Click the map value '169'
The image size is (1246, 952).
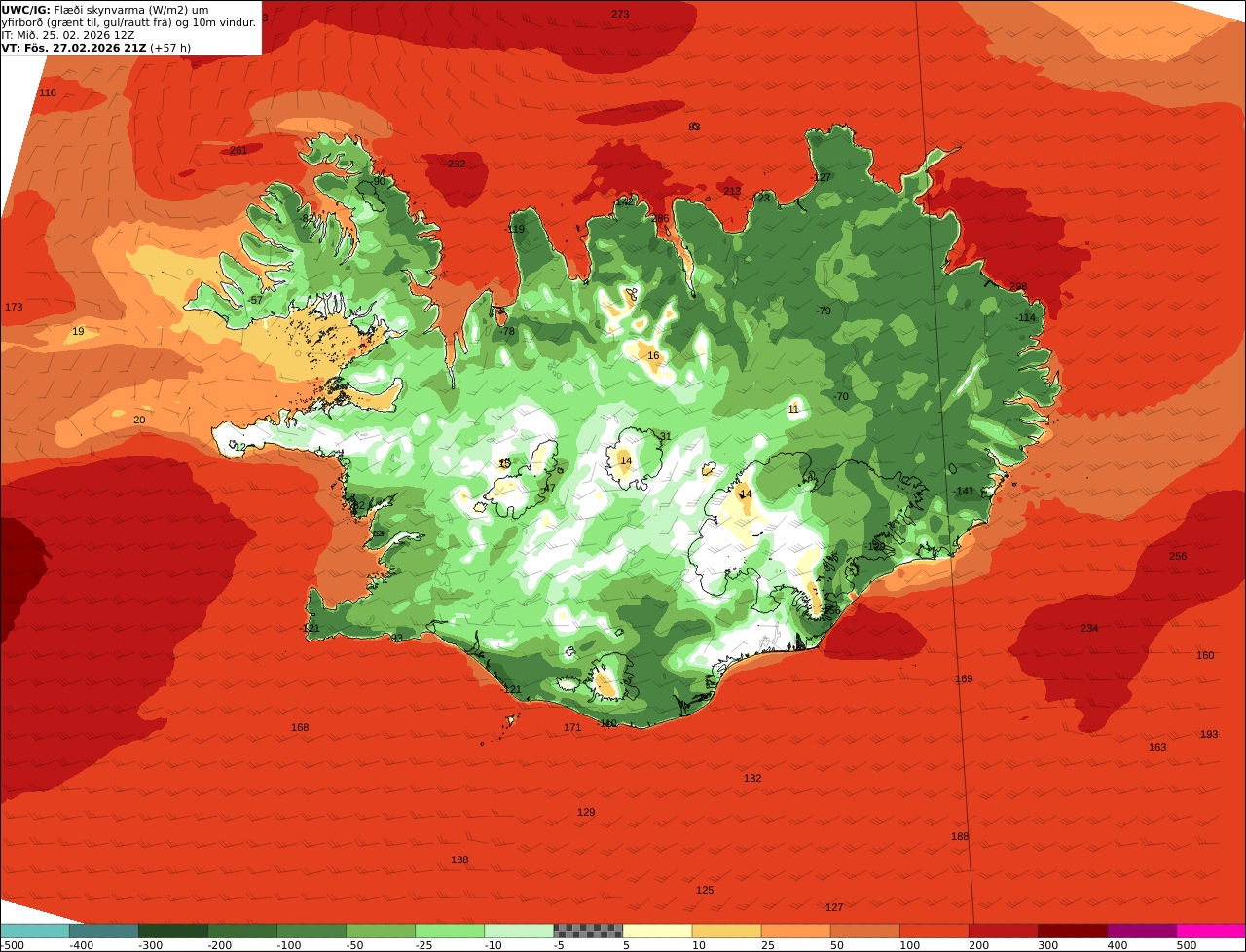click(964, 678)
